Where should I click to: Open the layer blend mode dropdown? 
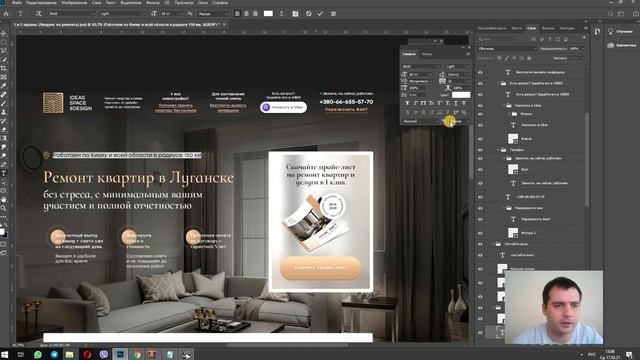507,49
